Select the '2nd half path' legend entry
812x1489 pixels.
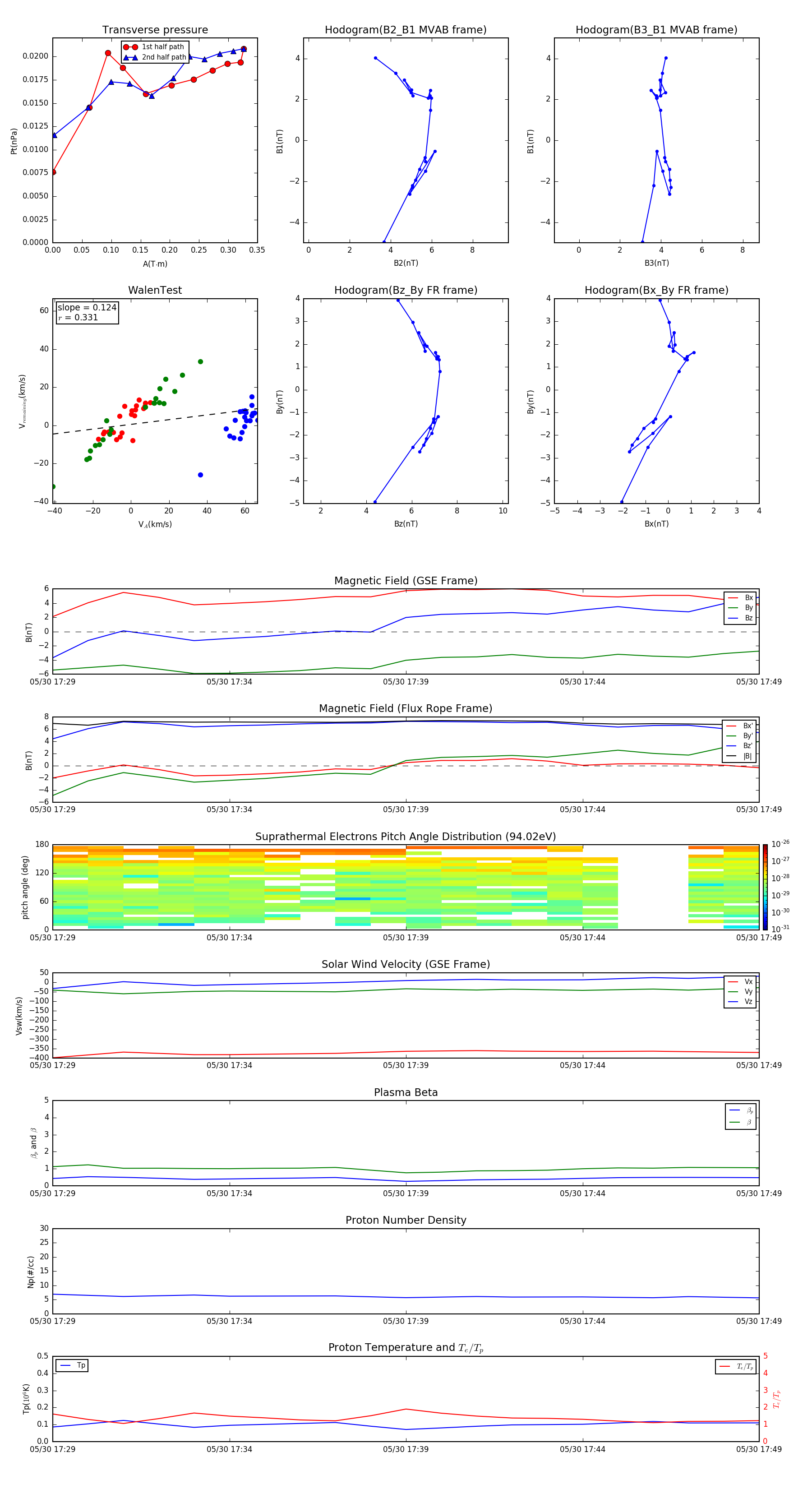pos(154,57)
